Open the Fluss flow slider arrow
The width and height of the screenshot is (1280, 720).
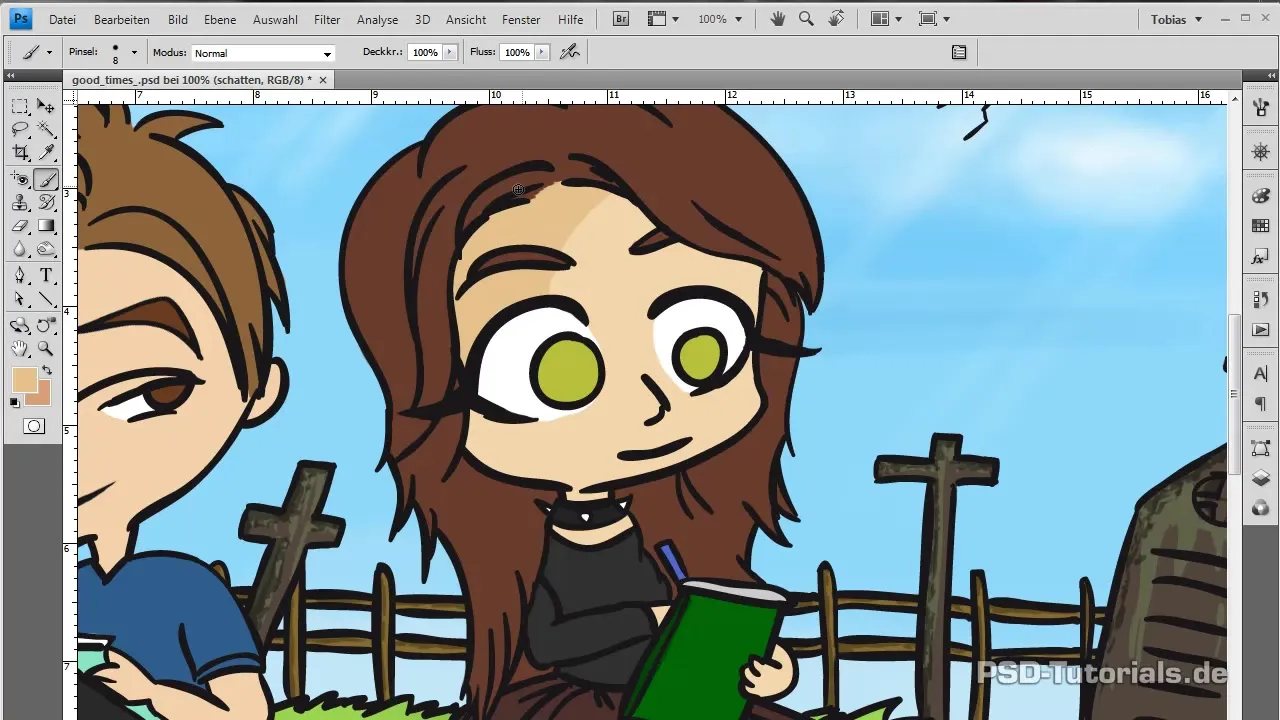(542, 52)
